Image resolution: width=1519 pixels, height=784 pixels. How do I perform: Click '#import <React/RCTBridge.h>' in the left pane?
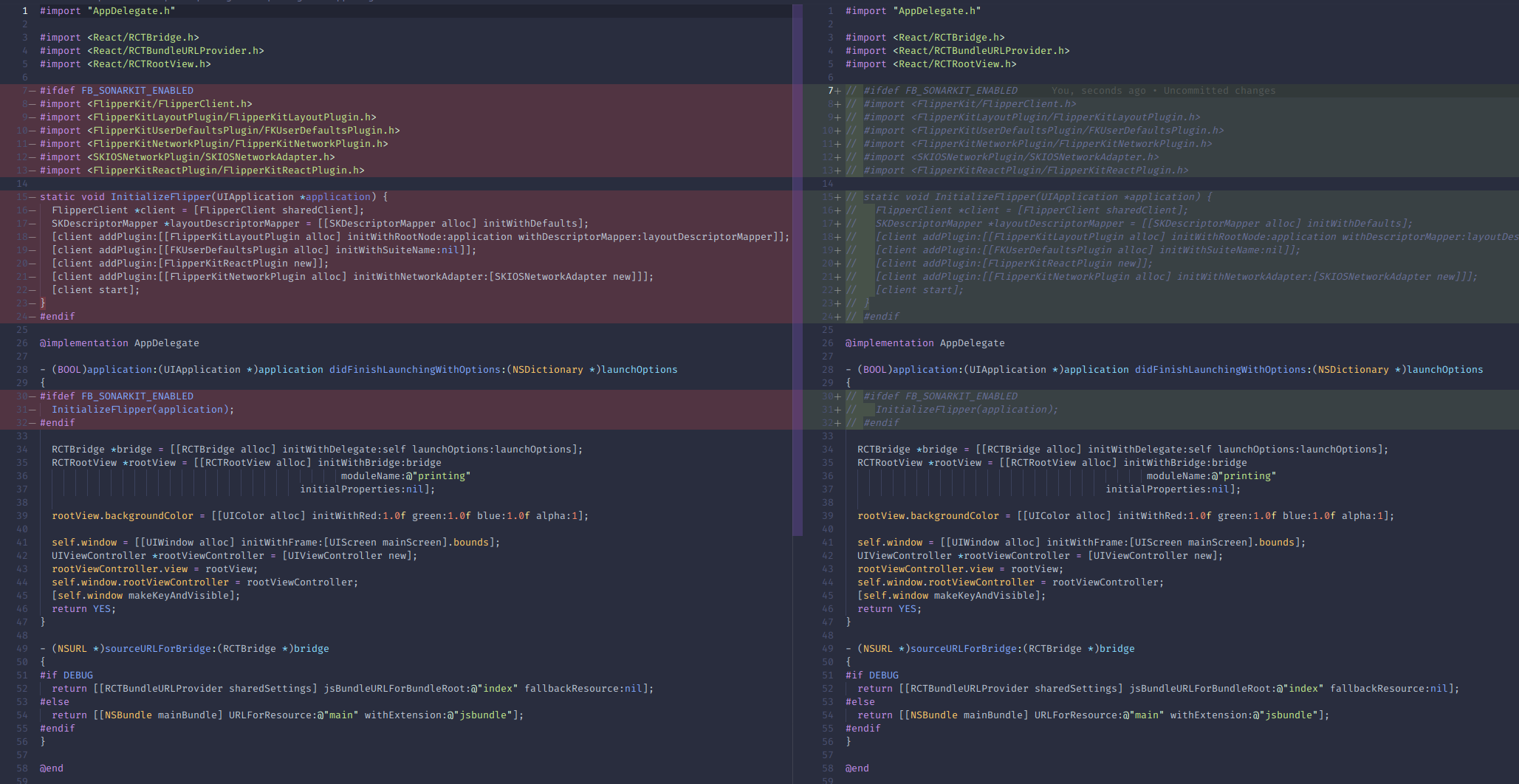click(120, 38)
